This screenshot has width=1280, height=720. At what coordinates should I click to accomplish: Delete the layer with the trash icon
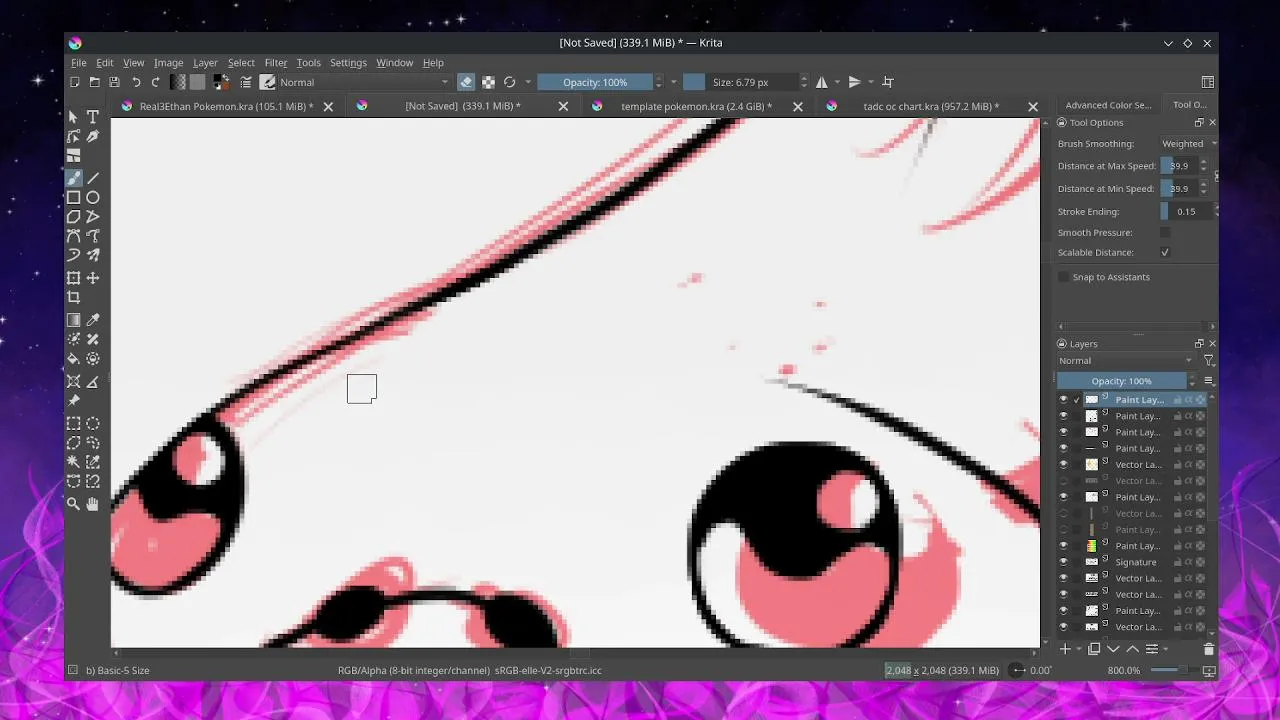[1208, 649]
